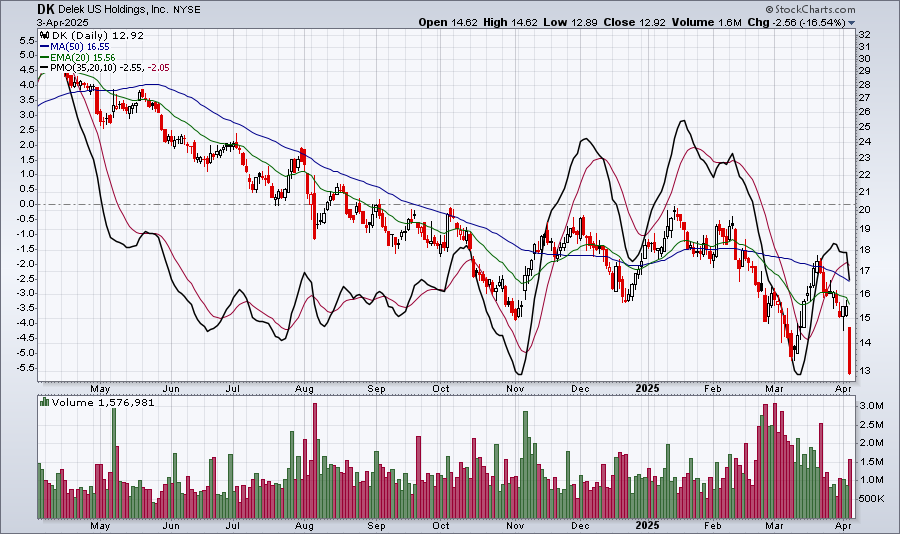
Task: Click the 0.0 level on PMO left scale
Action: (x=24, y=204)
